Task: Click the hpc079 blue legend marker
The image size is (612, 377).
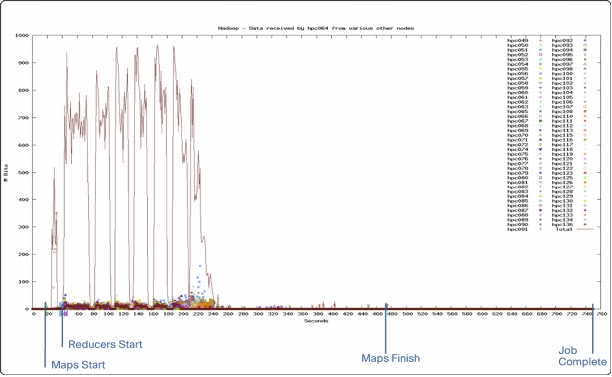Action: point(541,173)
